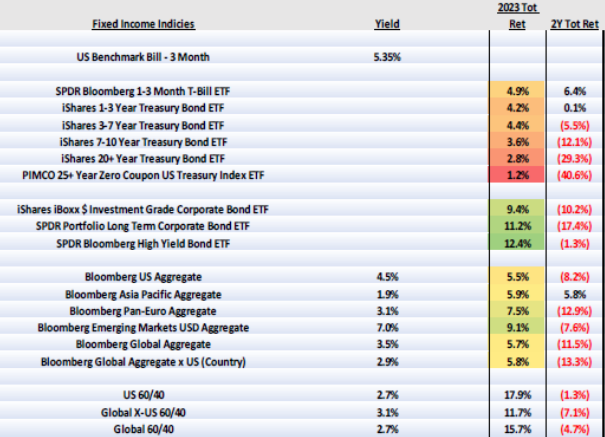This screenshot has width=605, height=437.
Task: Select the 5.35% yield value
Action: pos(386,57)
